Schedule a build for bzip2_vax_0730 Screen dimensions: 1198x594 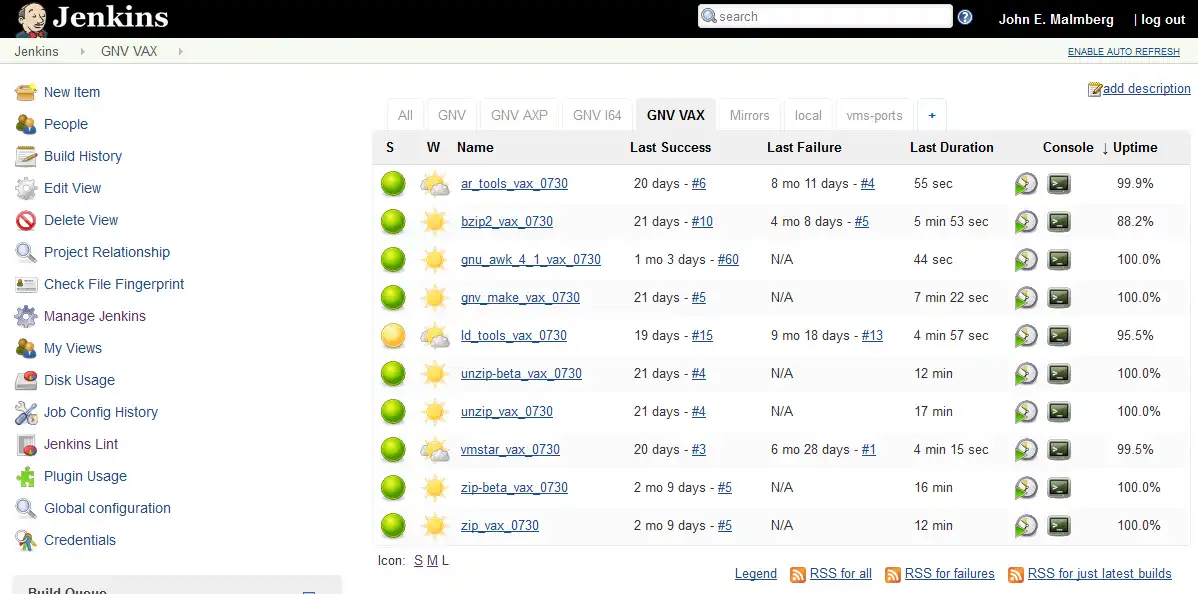(x=1026, y=222)
